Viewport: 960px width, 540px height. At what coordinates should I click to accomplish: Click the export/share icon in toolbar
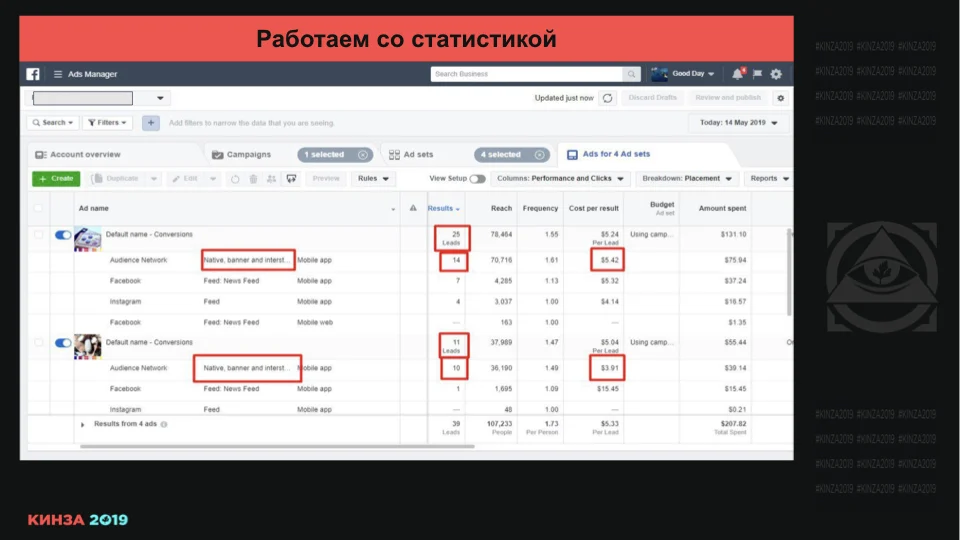[291, 179]
